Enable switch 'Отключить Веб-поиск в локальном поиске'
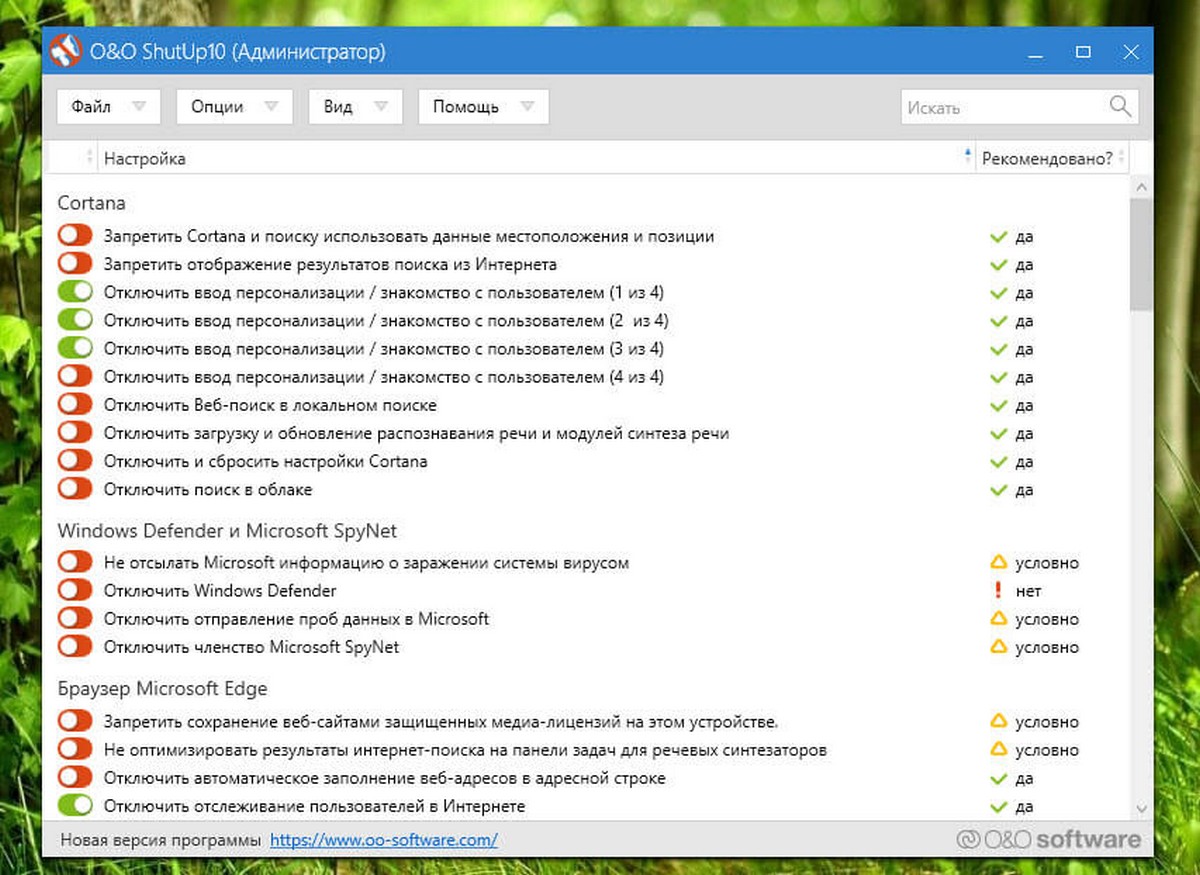The width and height of the screenshot is (1200, 875). tap(75, 405)
